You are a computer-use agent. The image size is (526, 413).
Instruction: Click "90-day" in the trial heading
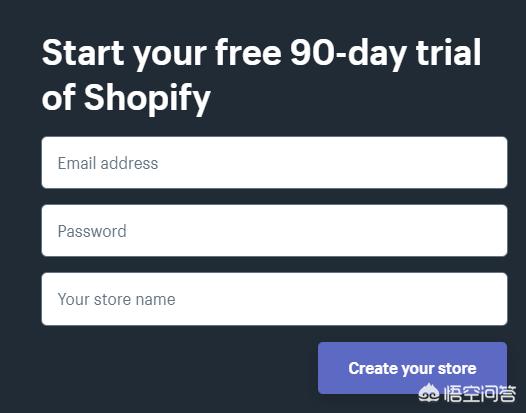[349, 54]
